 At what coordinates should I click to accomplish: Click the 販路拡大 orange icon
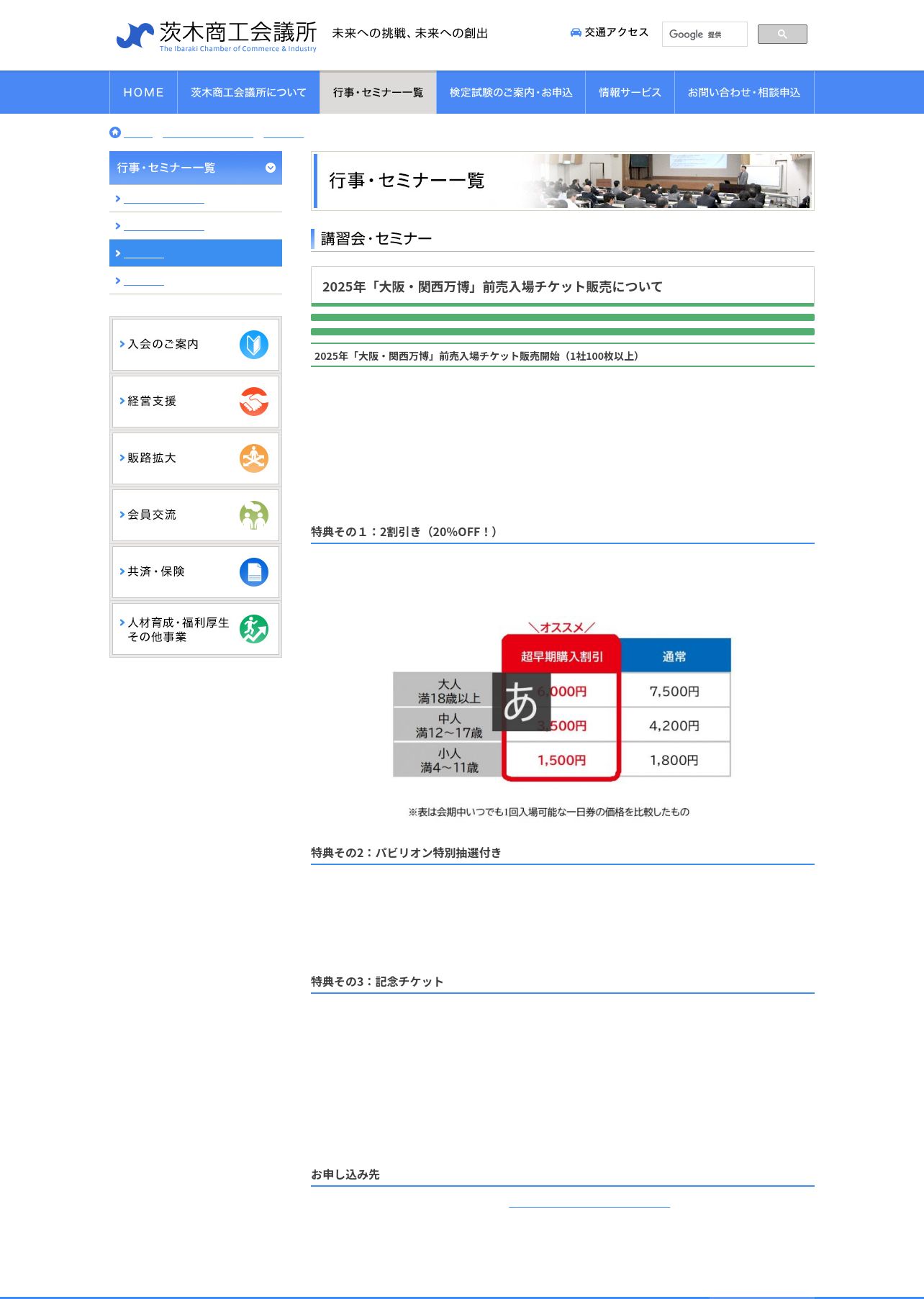254,458
